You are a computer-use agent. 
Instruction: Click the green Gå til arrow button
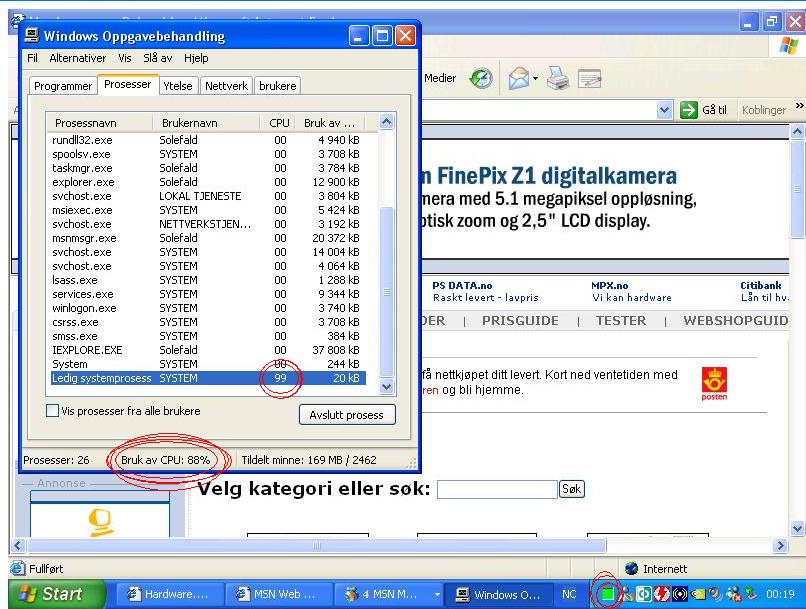[x=688, y=109]
